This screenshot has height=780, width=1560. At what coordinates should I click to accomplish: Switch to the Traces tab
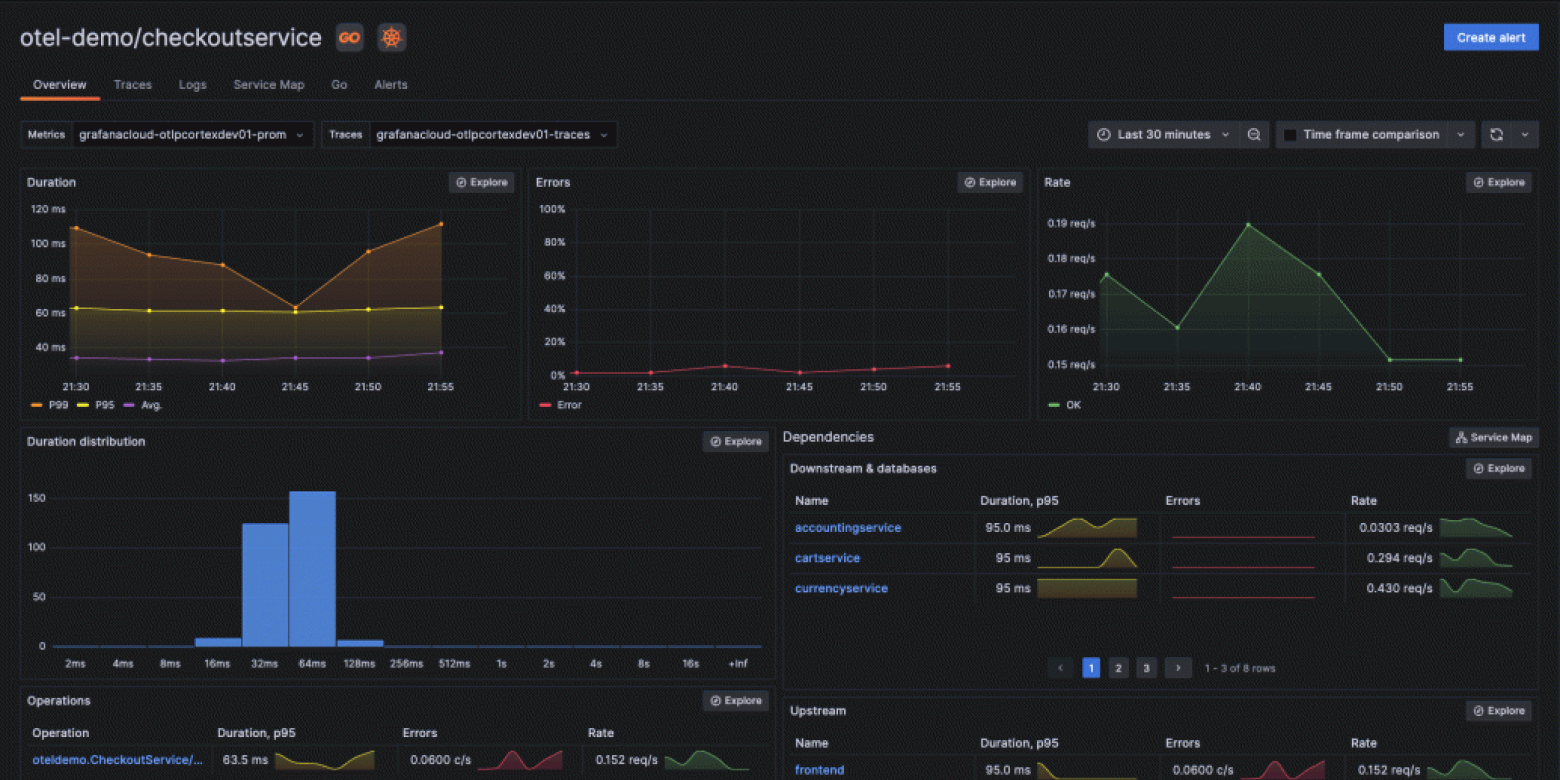click(132, 85)
